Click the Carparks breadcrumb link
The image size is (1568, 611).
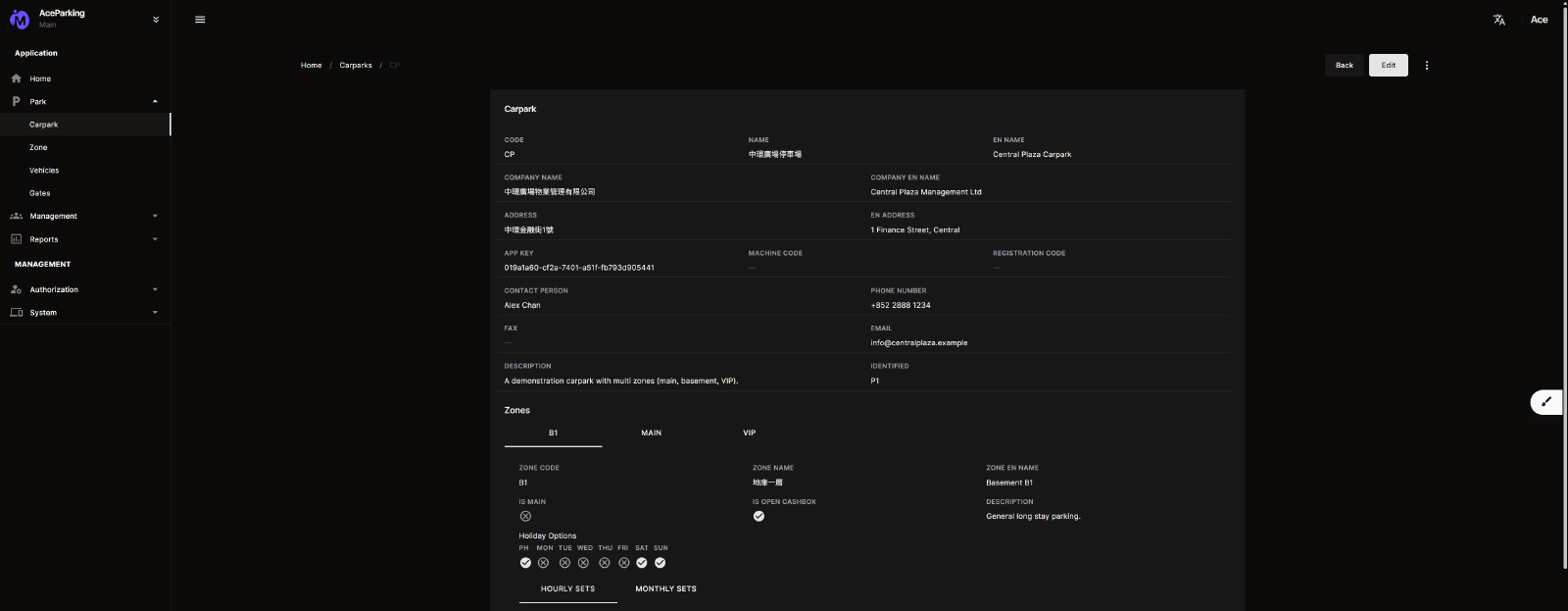pos(356,66)
